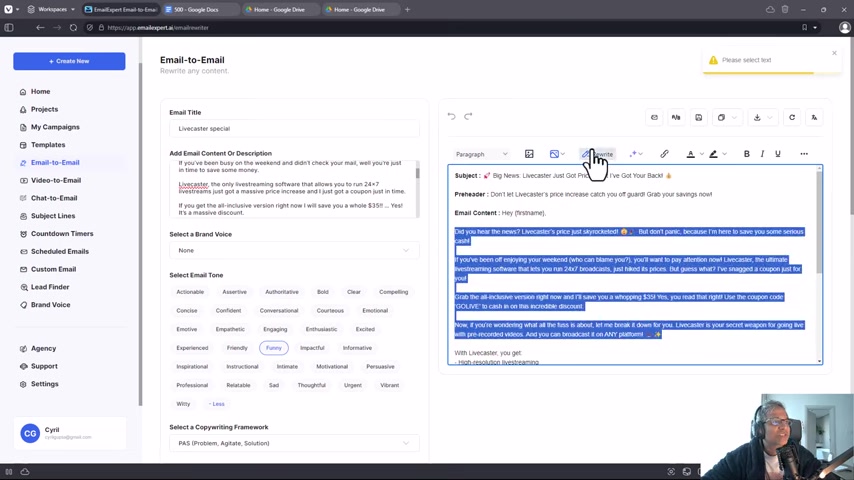Undo the last edit in the editor
This screenshot has width=854, height=480.
(452, 116)
